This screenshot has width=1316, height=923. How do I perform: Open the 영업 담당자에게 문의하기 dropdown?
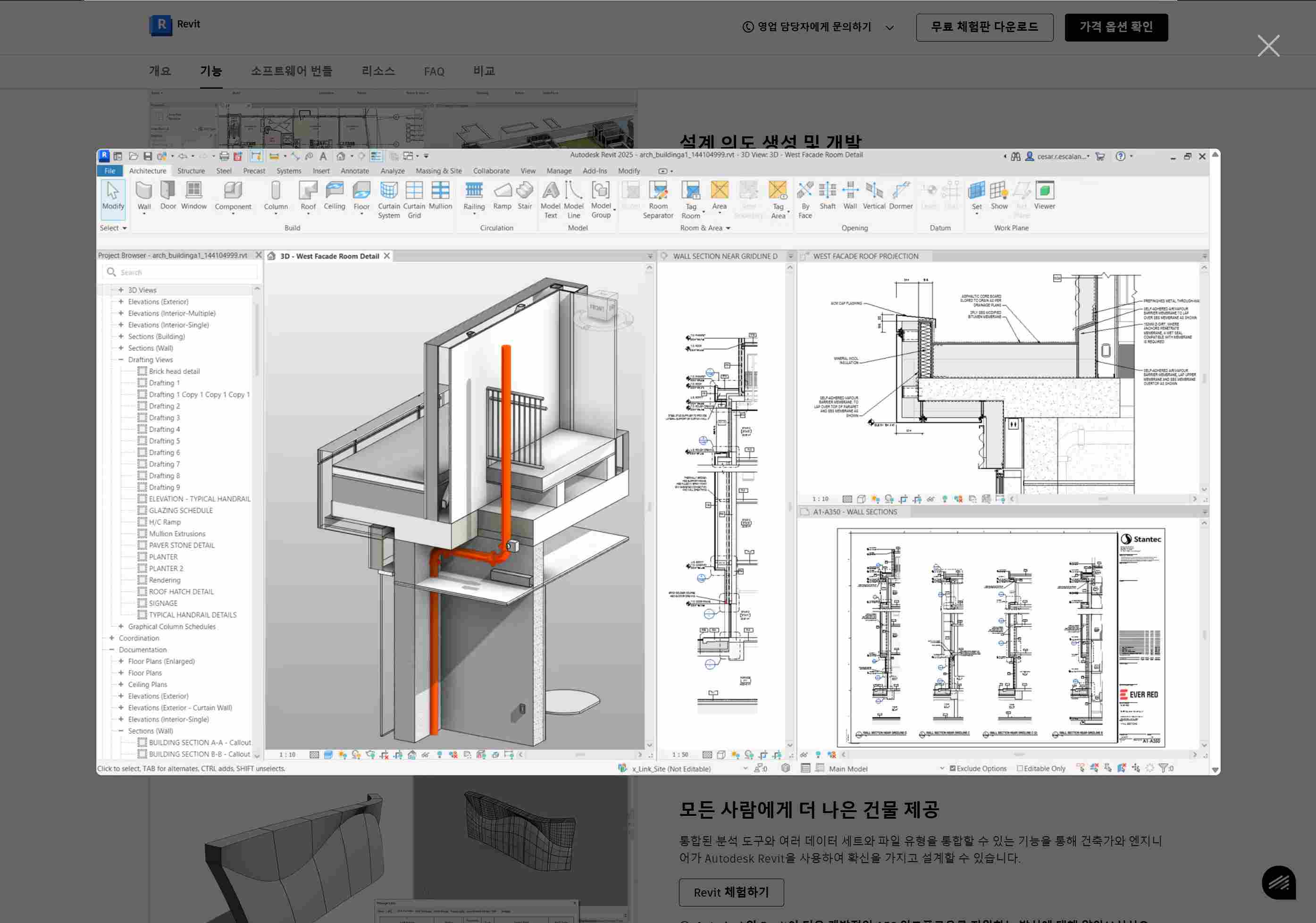click(818, 27)
